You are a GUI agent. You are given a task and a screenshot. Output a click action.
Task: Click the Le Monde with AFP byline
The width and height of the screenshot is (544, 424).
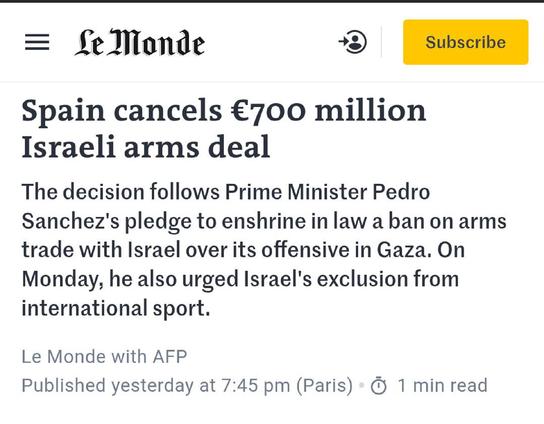[x=104, y=356]
